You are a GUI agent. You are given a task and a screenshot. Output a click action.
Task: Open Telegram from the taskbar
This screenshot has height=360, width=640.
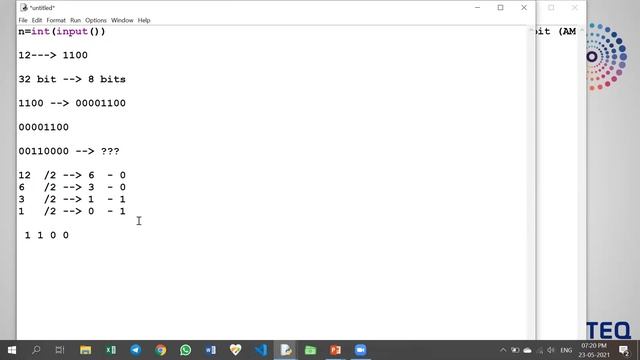(x=136, y=350)
